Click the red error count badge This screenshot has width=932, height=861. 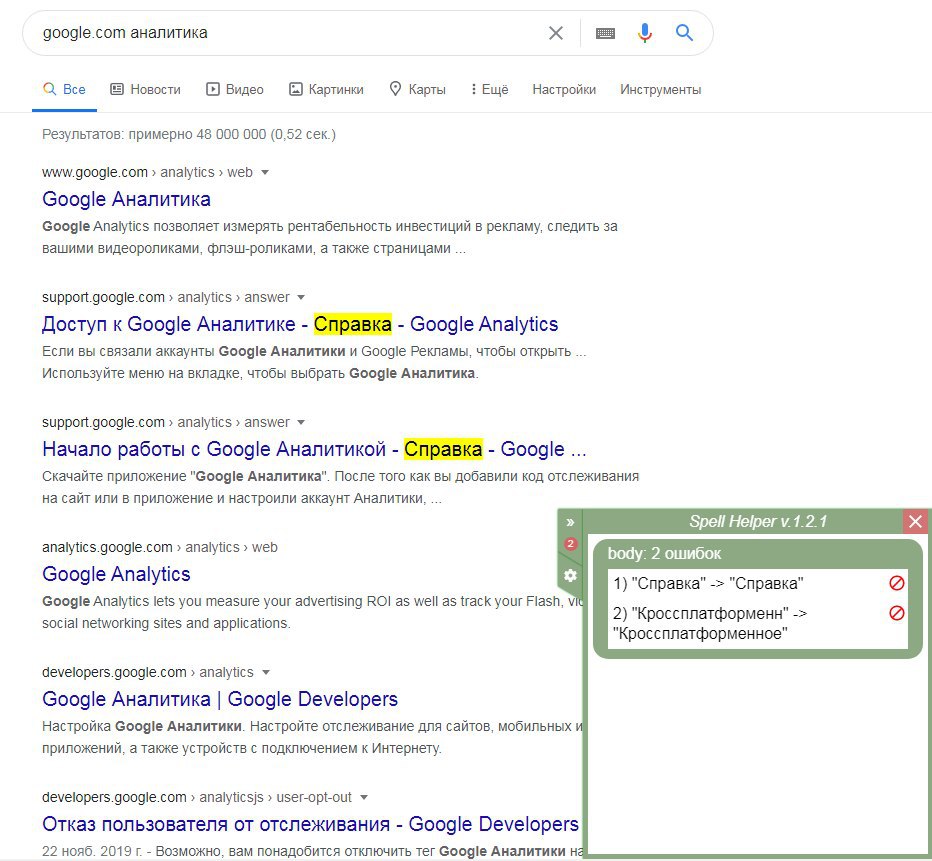571,543
